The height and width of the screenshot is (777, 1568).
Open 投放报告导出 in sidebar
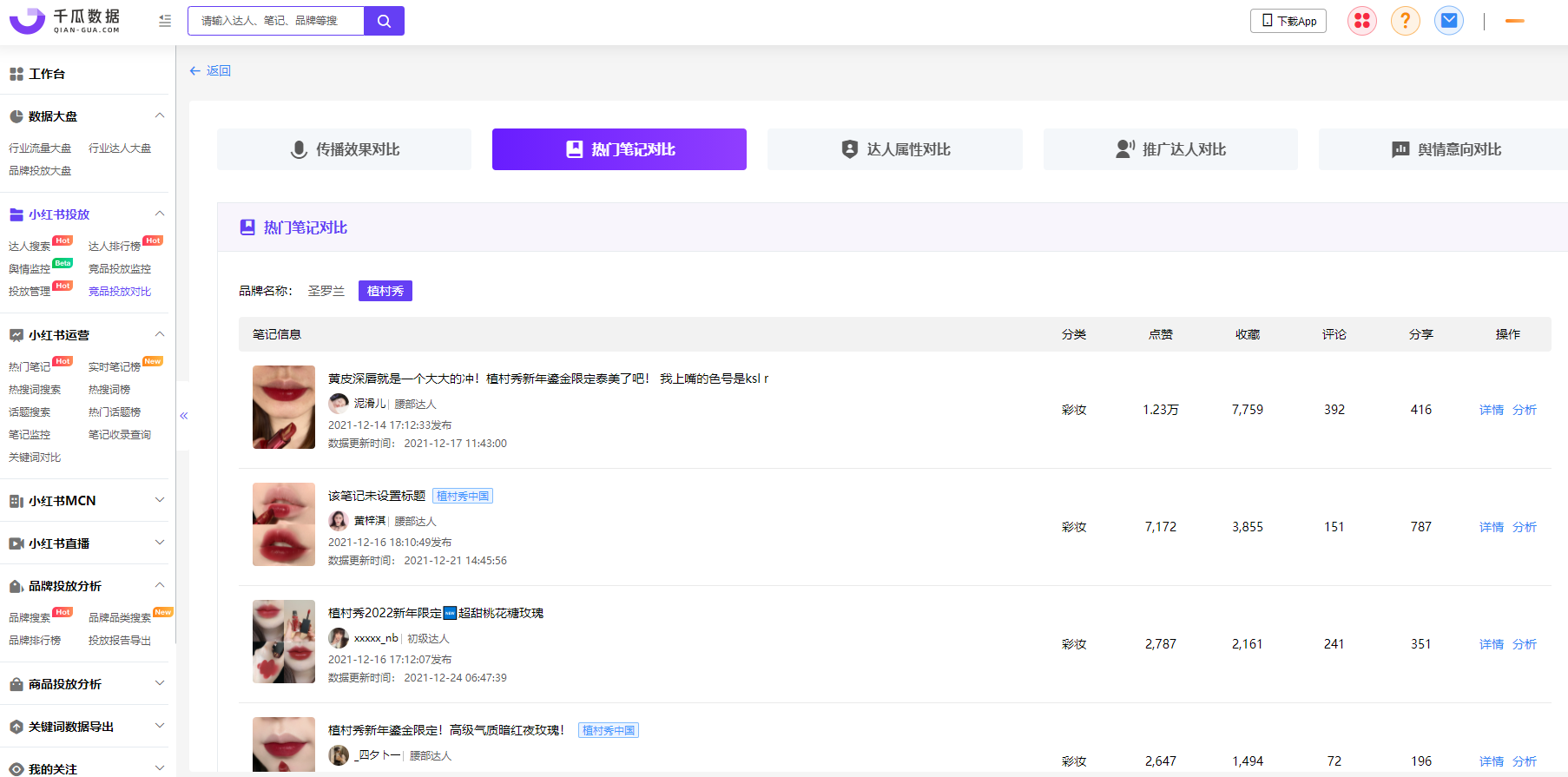tap(120, 641)
